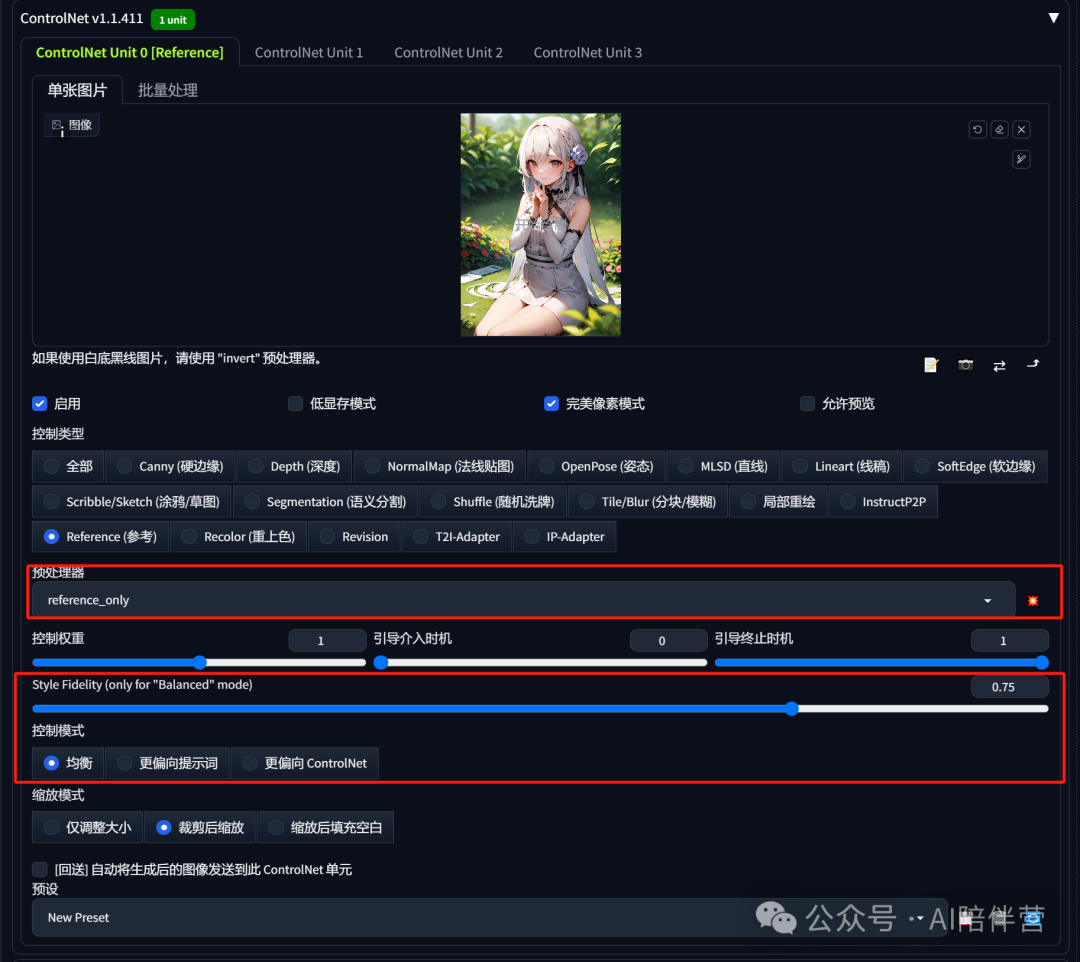Select 均衡 control mode
The width and height of the screenshot is (1080, 962).
pos(68,763)
